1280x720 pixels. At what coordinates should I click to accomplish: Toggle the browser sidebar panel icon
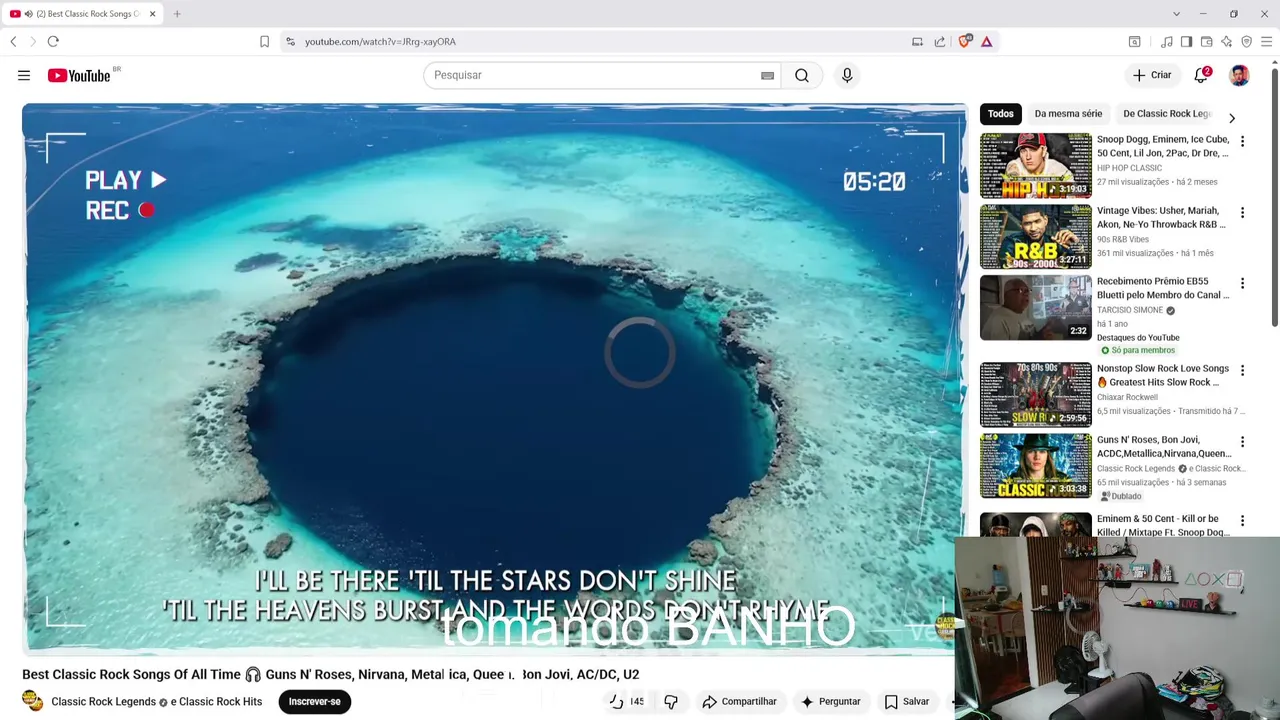[x=1186, y=42]
